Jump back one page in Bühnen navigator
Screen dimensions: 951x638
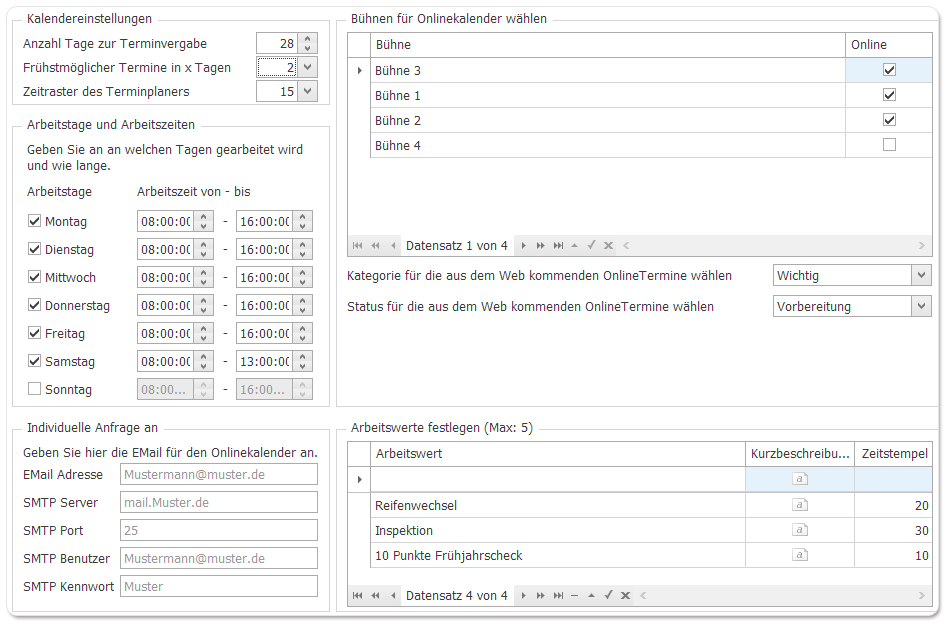[375, 246]
